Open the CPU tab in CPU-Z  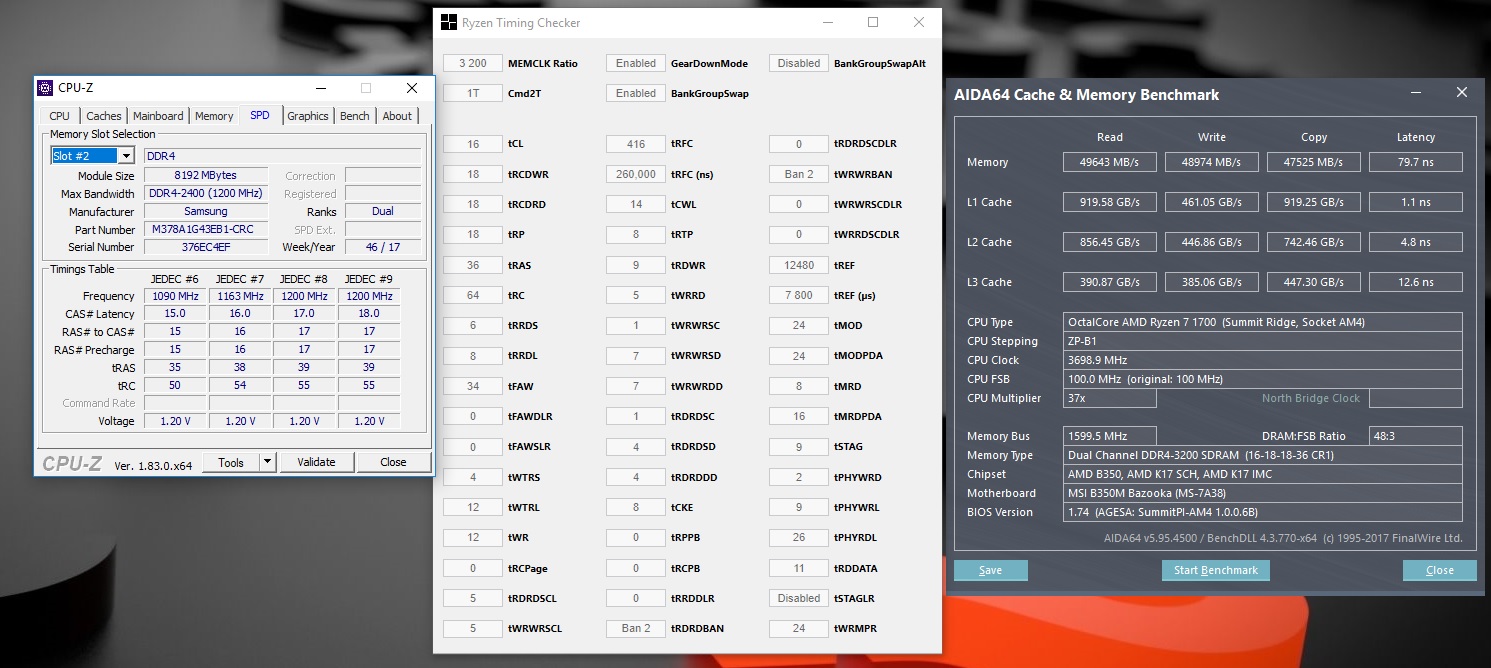tap(60, 116)
